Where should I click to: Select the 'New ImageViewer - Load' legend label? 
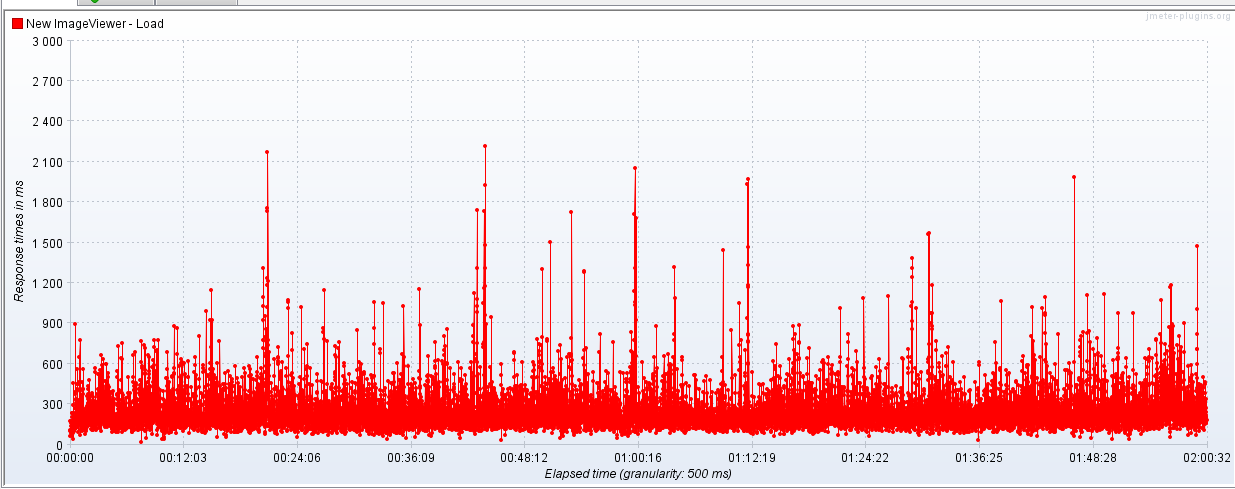[95, 23]
